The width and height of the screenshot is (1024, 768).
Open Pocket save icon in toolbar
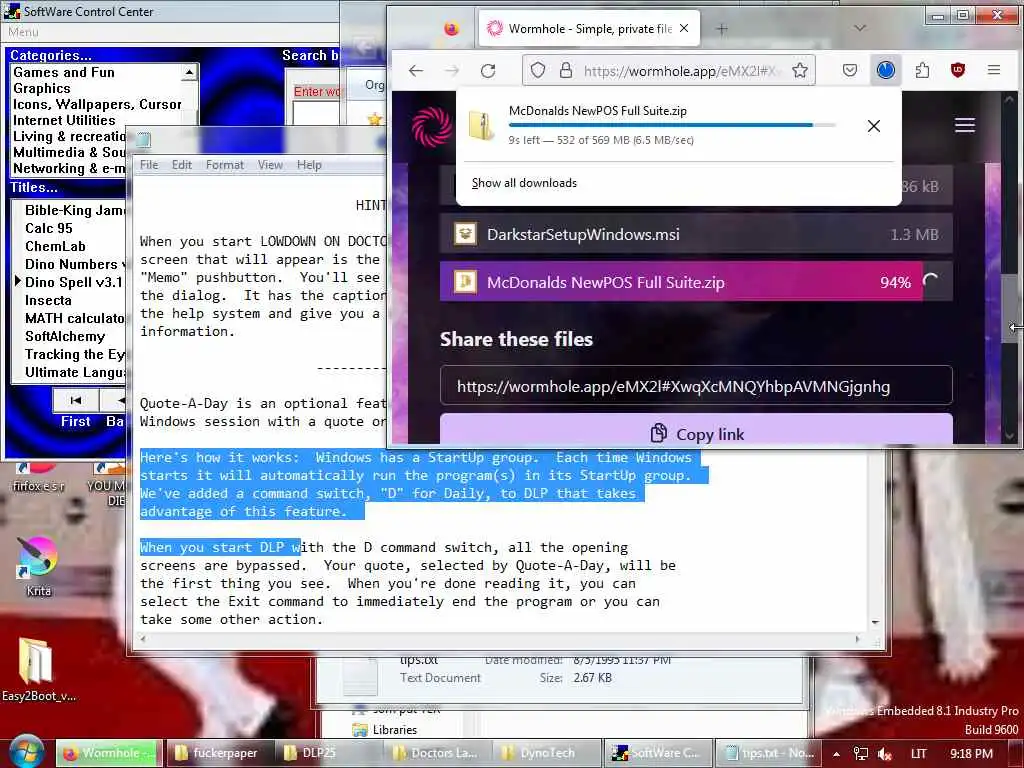(x=850, y=70)
